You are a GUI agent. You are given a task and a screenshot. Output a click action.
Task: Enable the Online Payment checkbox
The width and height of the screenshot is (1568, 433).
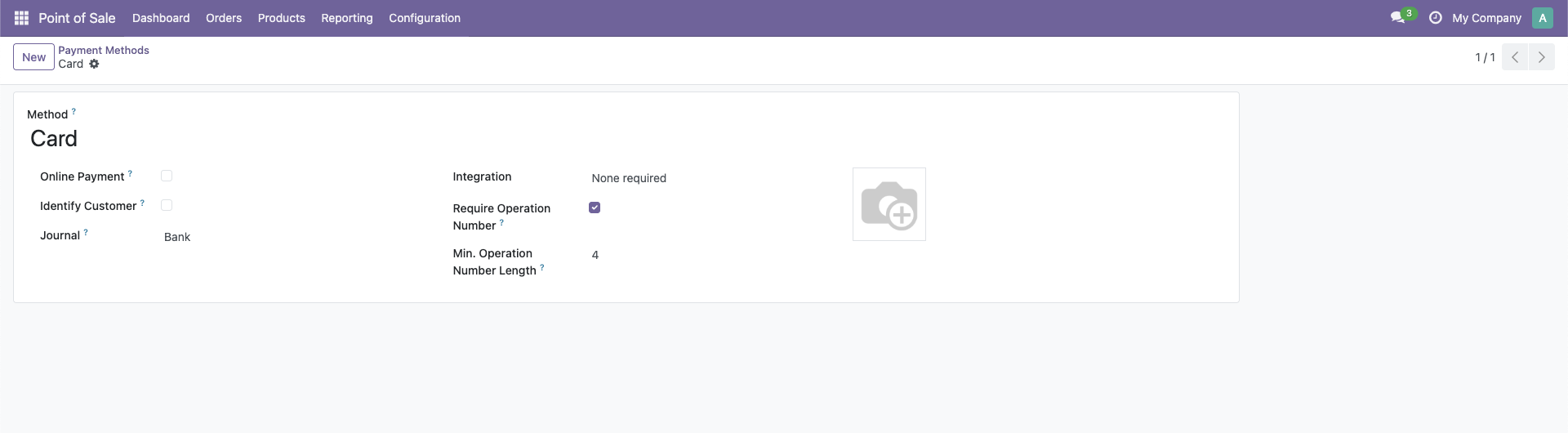[x=167, y=176]
